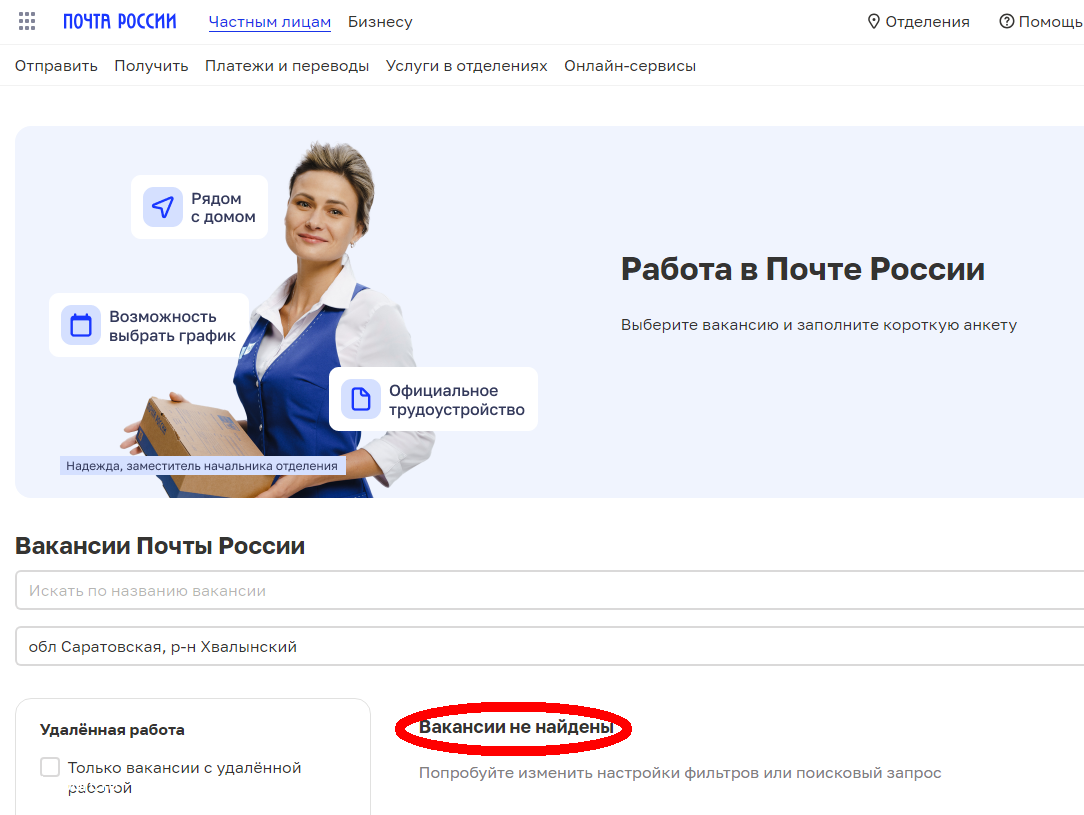This screenshot has height=815, width=1084.
Task: Click the question mark Помощь icon
Action: click(x=1007, y=21)
